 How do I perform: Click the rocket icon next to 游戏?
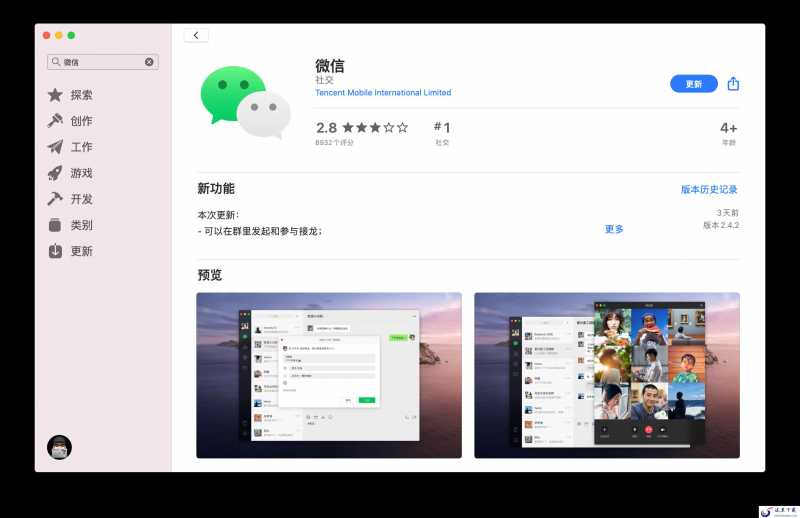(x=55, y=173)
